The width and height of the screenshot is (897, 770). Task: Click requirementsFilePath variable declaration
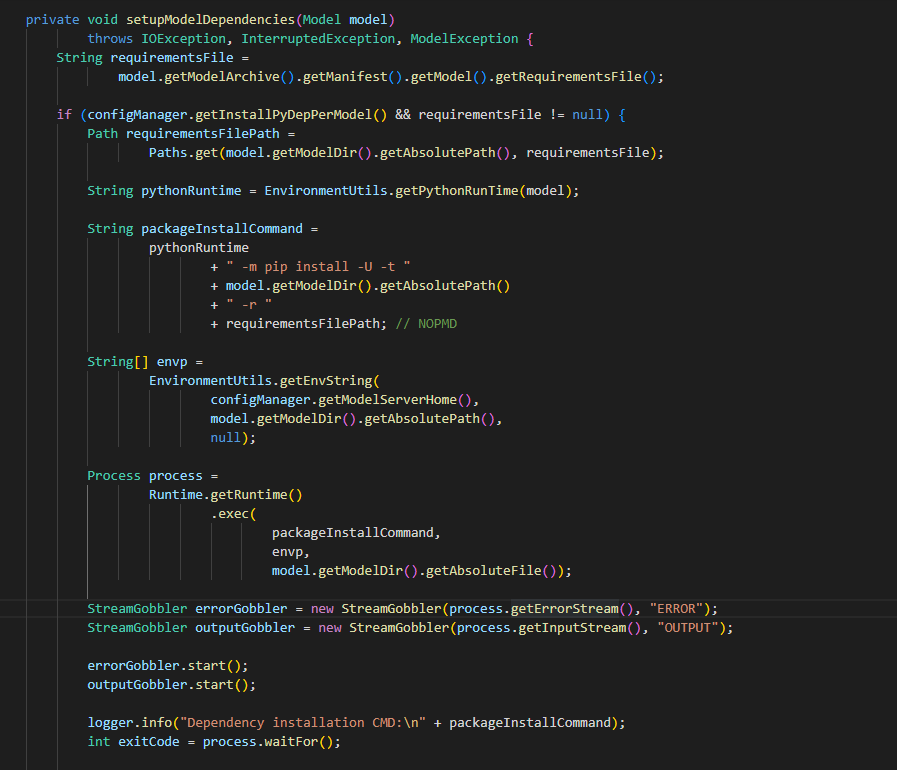pos(203,134)
